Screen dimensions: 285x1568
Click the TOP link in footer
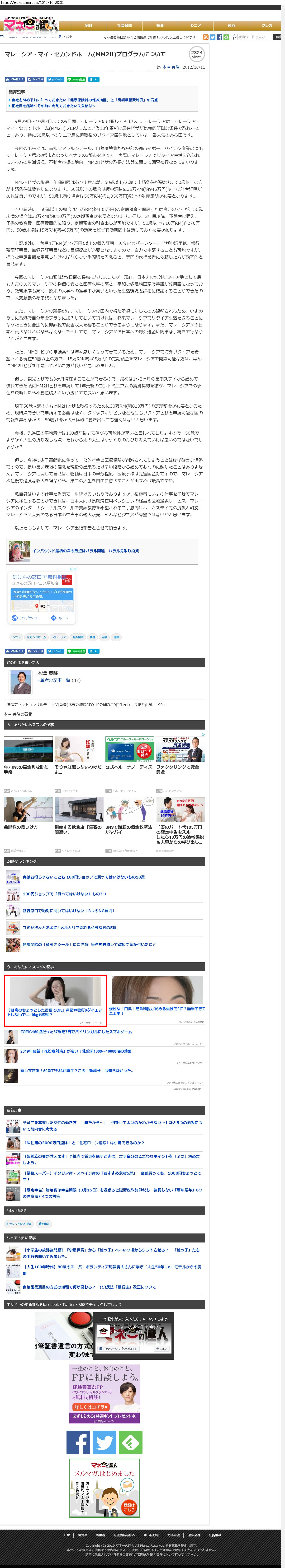tap(67, 1535)
